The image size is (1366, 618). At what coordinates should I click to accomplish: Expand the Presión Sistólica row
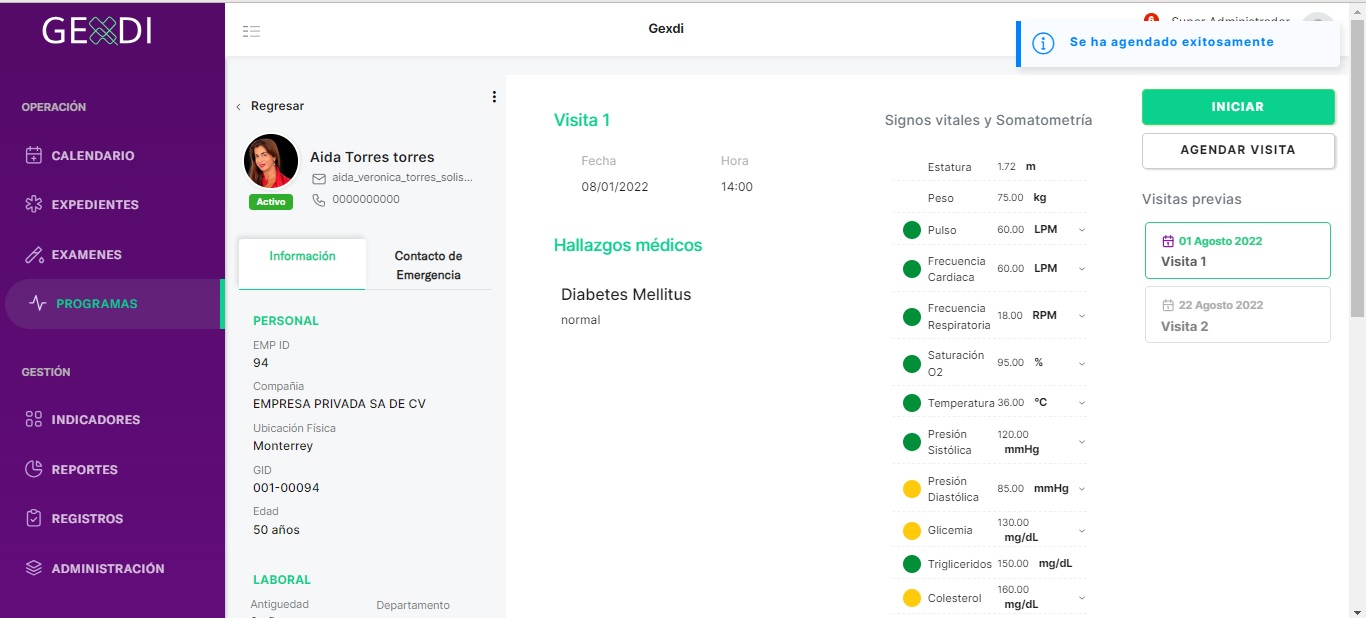(x=1081, y=442)
